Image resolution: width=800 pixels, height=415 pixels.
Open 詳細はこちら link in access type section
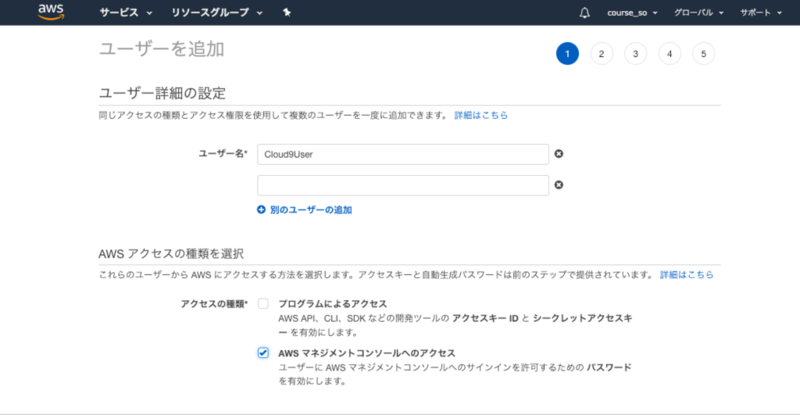687,275
